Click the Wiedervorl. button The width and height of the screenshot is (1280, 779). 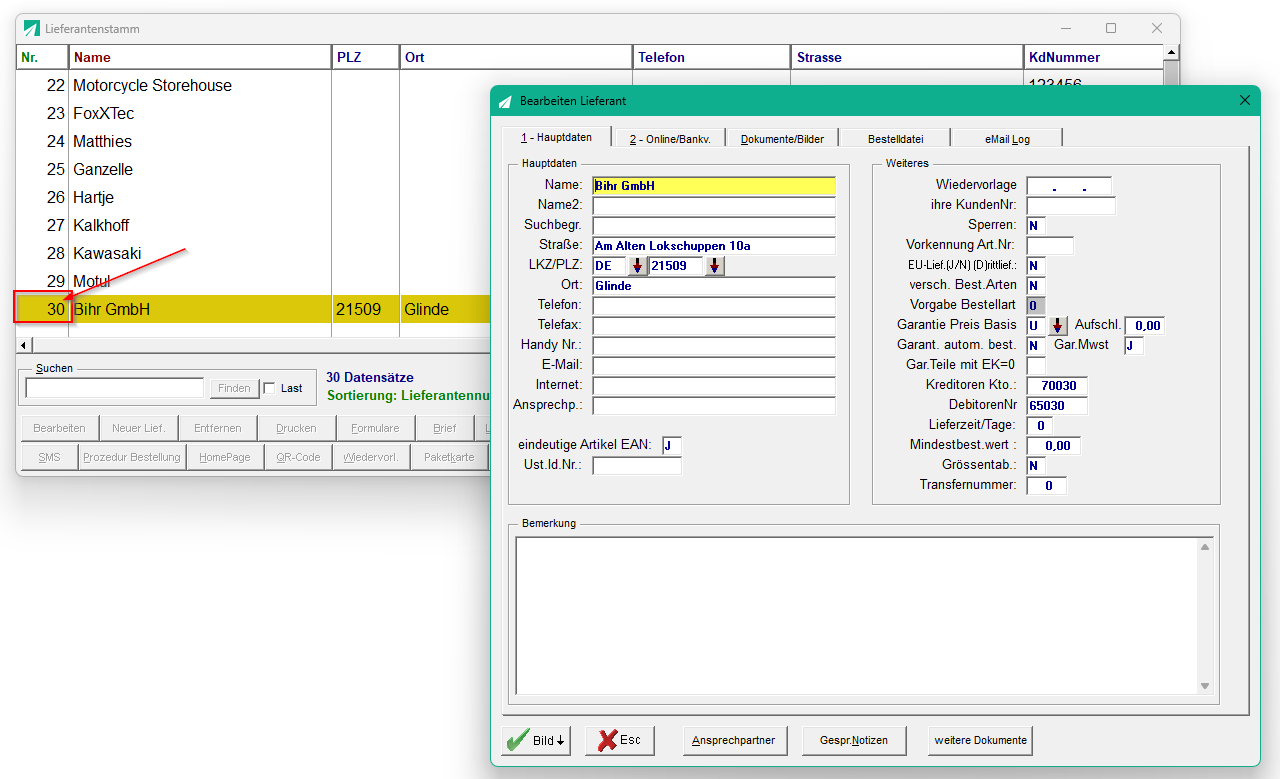(x=370, y=457)
